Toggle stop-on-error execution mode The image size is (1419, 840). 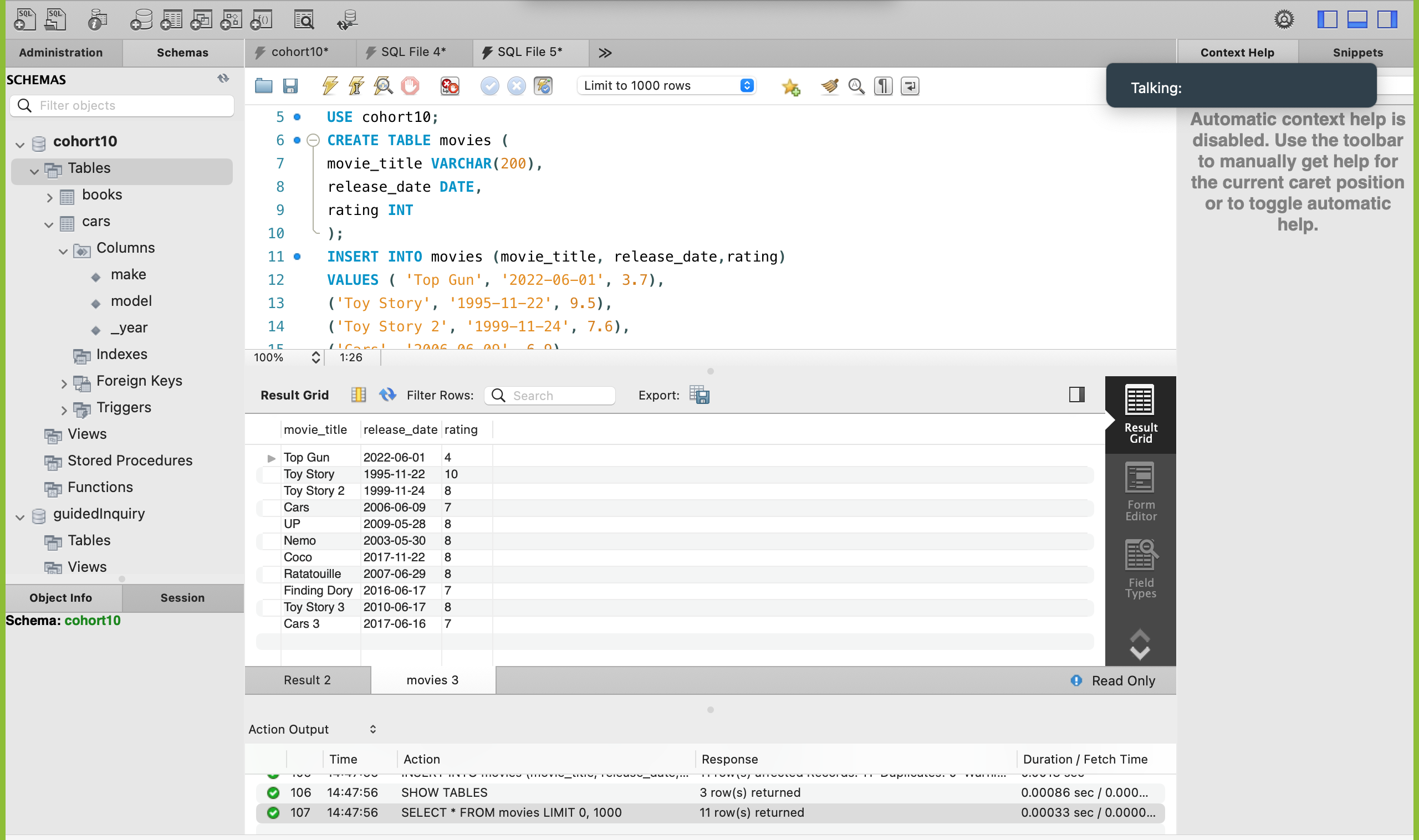tap(450, 86)
